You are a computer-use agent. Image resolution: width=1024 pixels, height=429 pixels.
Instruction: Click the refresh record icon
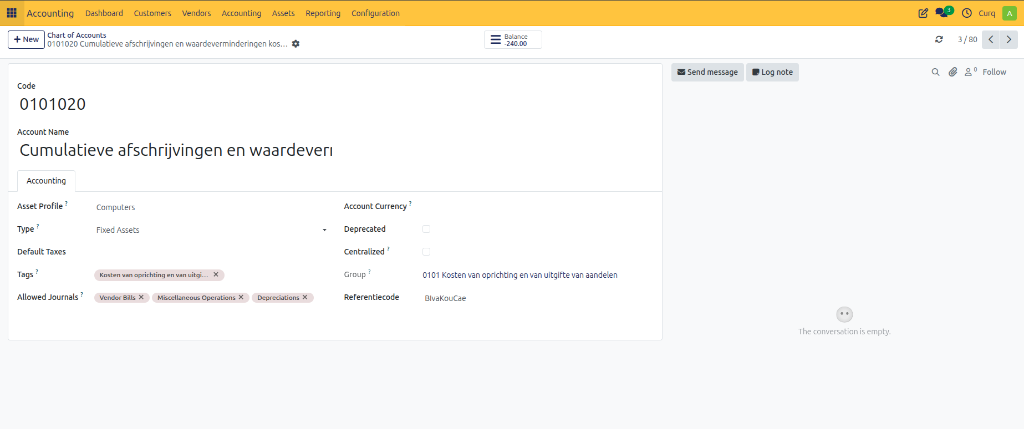coord(939,39)
